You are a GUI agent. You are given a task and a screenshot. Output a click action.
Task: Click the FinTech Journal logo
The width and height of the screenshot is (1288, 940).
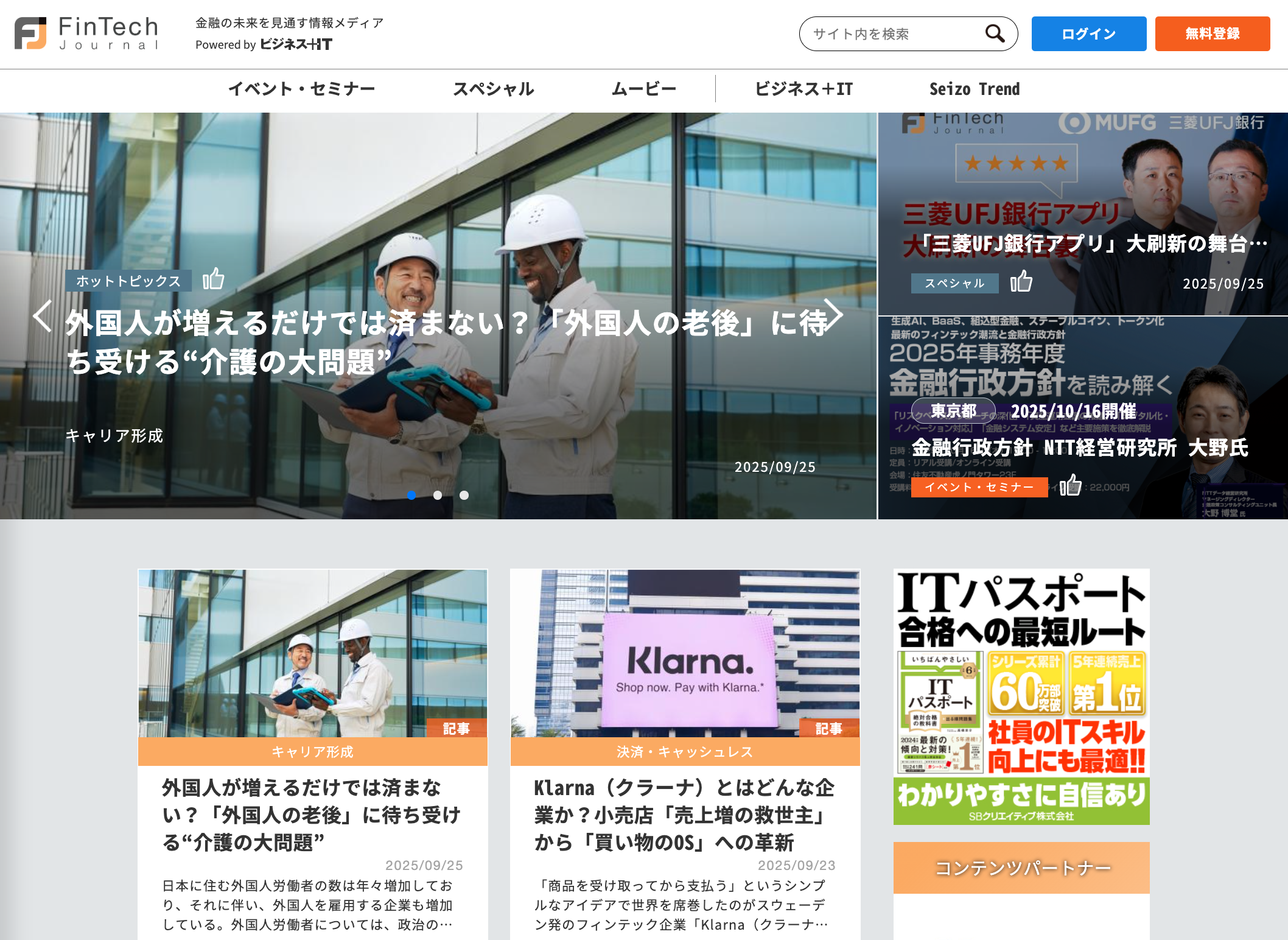(87, 33)
